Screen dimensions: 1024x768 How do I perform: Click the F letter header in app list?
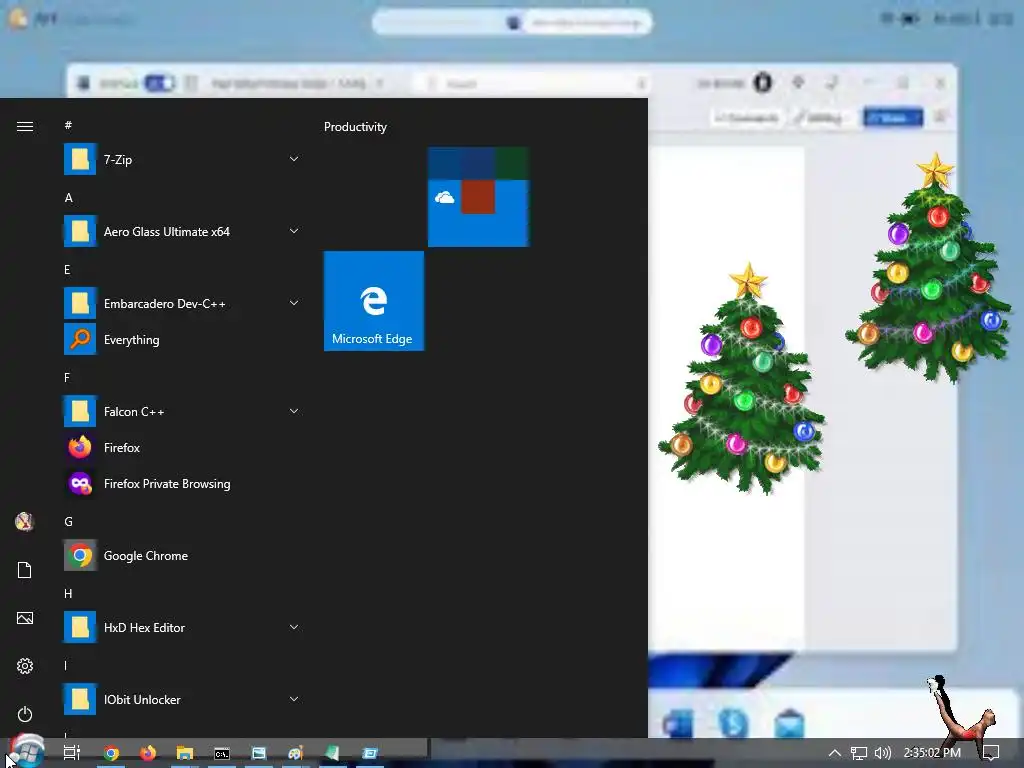coord(67,377)
